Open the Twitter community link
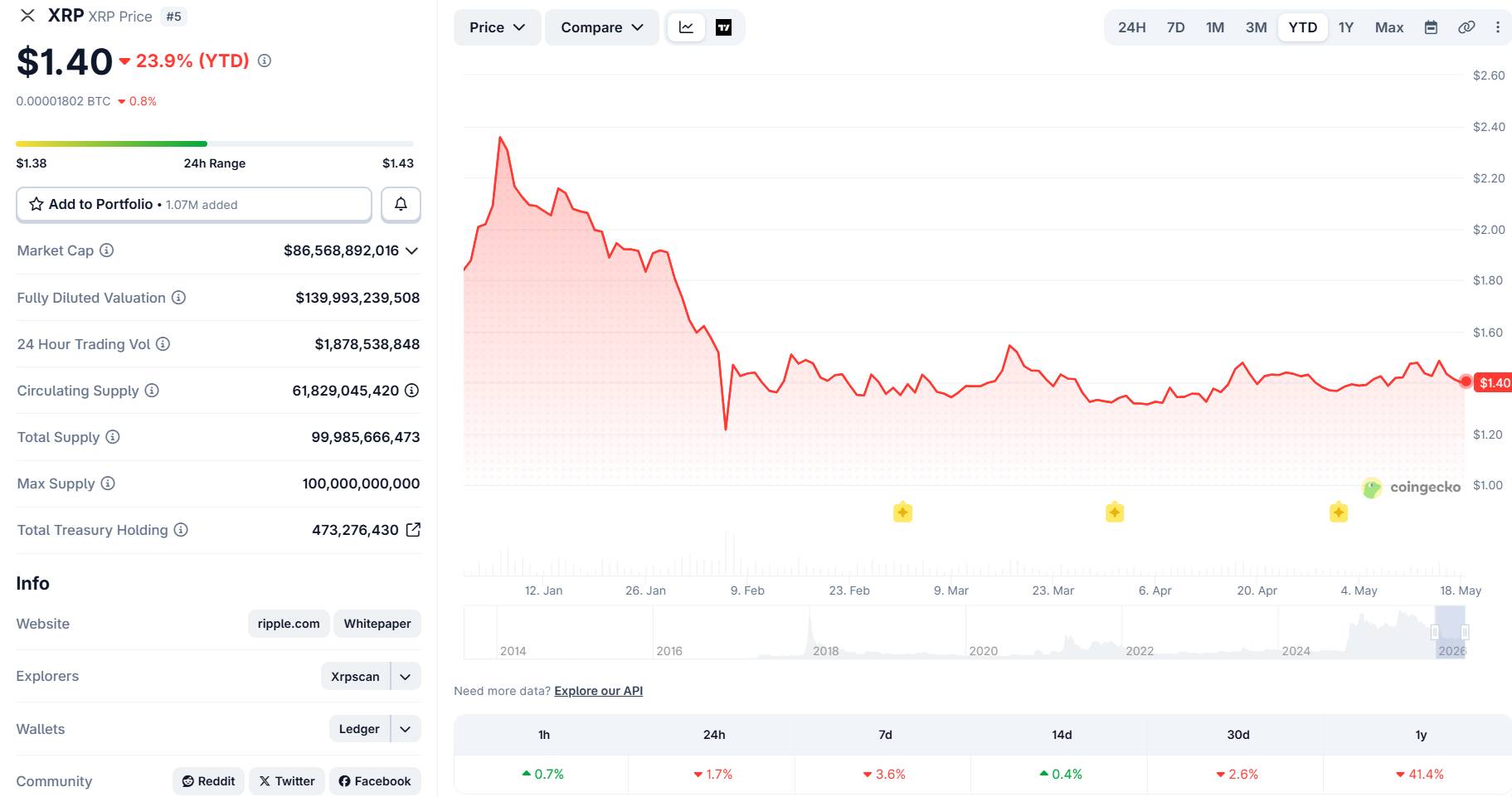This screenshot has width=1512, height=797. [x=287, y=781]
